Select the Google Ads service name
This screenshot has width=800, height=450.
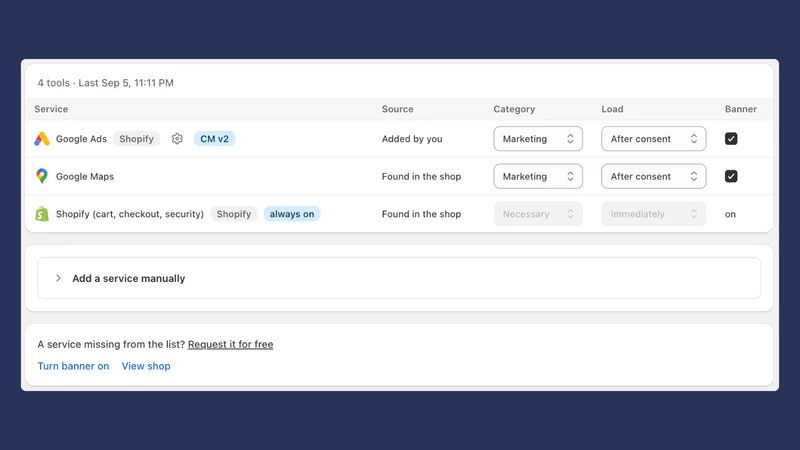click(81, 139)
